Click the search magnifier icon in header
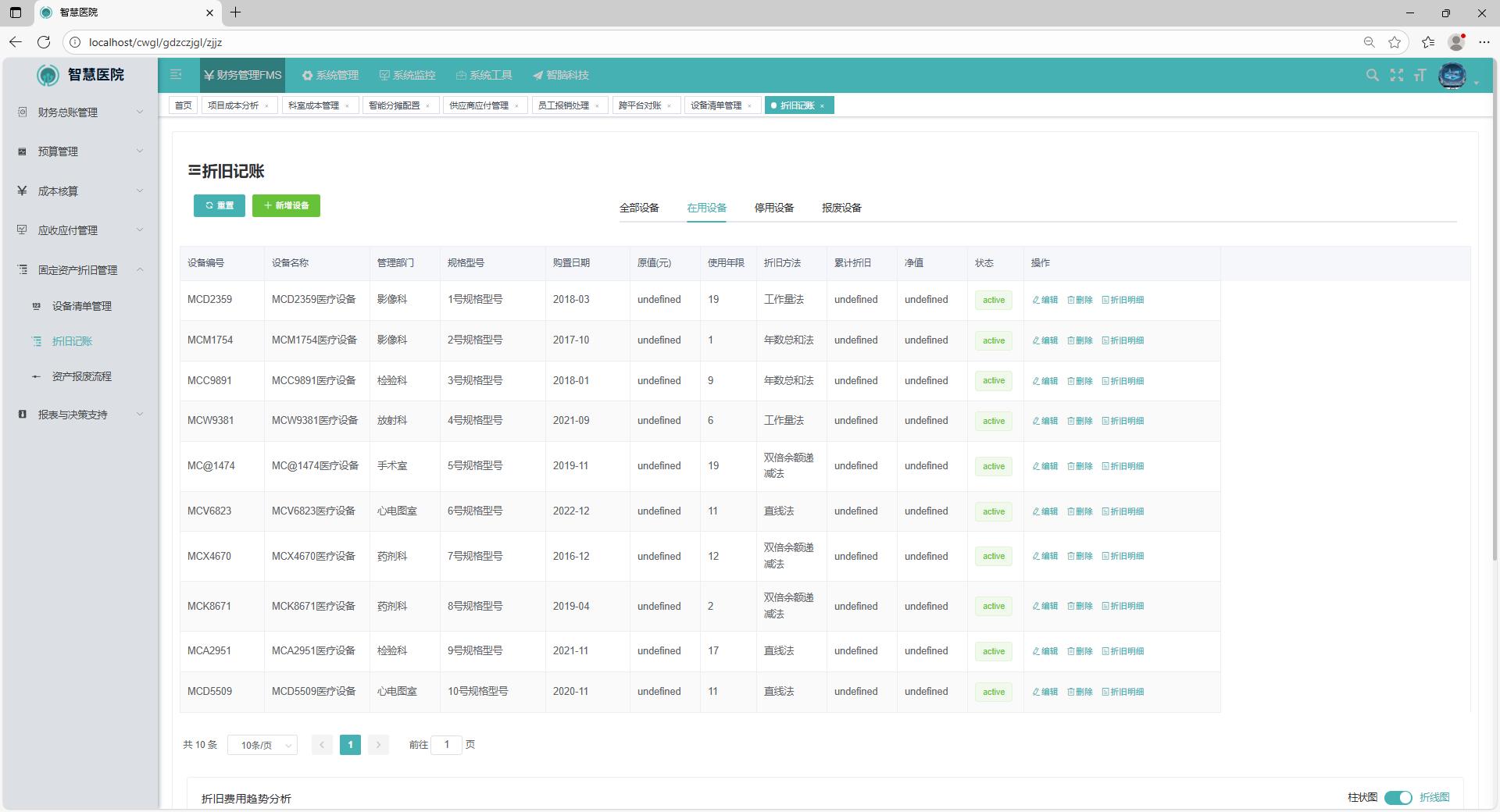 point(1372,75)
